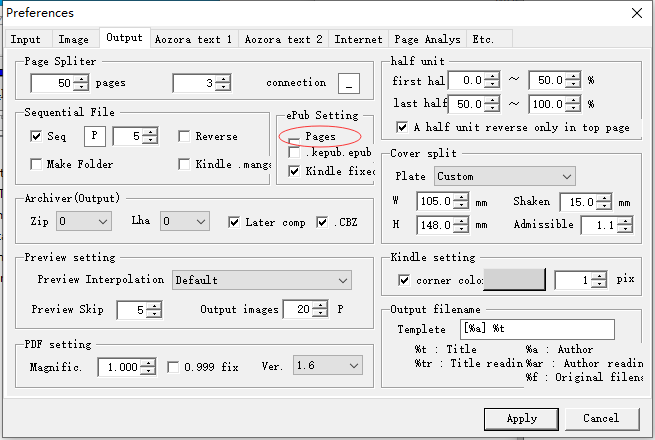Image resolution: width=655 pixels, height=440 pixels.
Task: Increase the Page Spliter pages value
Action: click(x=81, y=79)
